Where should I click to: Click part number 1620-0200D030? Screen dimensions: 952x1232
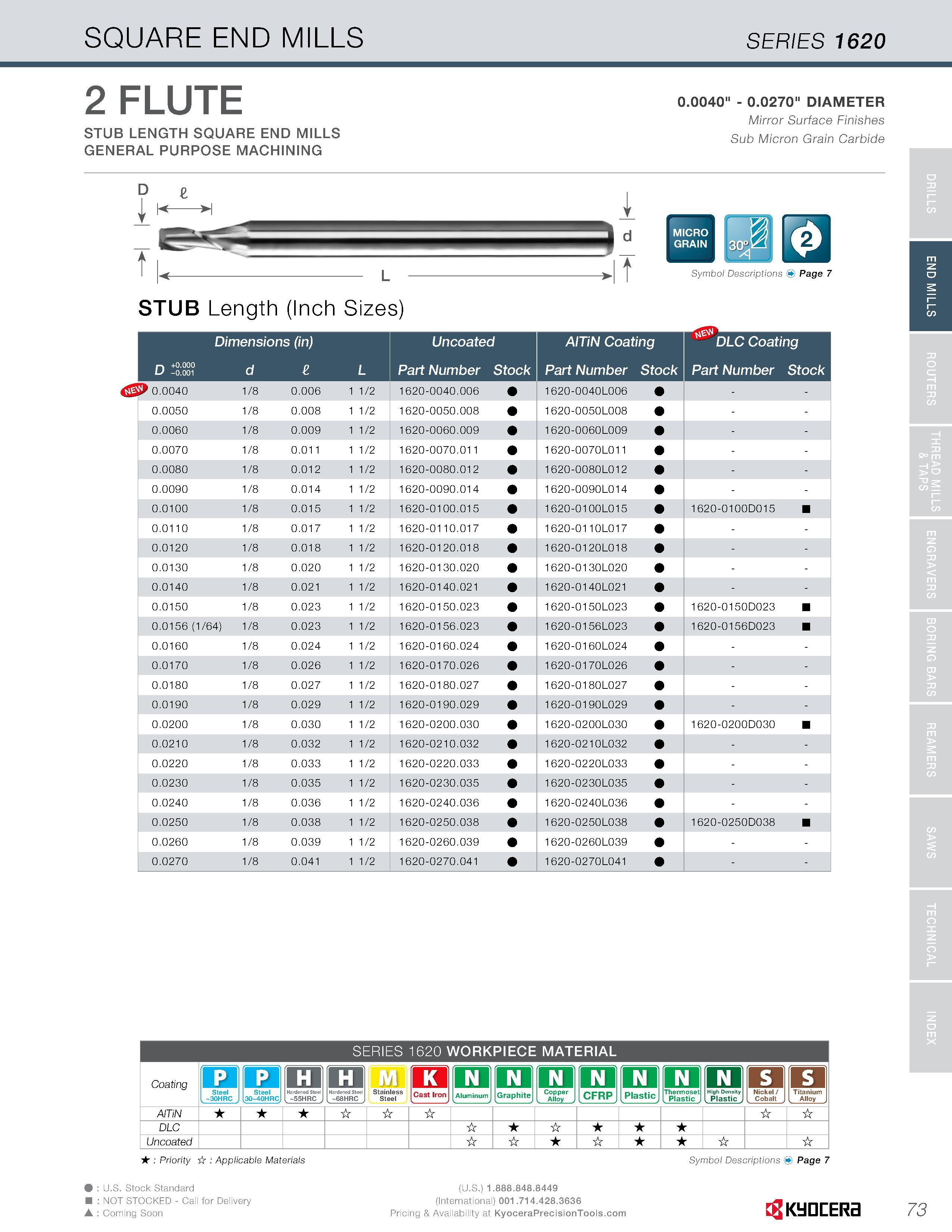(x=732, y=724)
